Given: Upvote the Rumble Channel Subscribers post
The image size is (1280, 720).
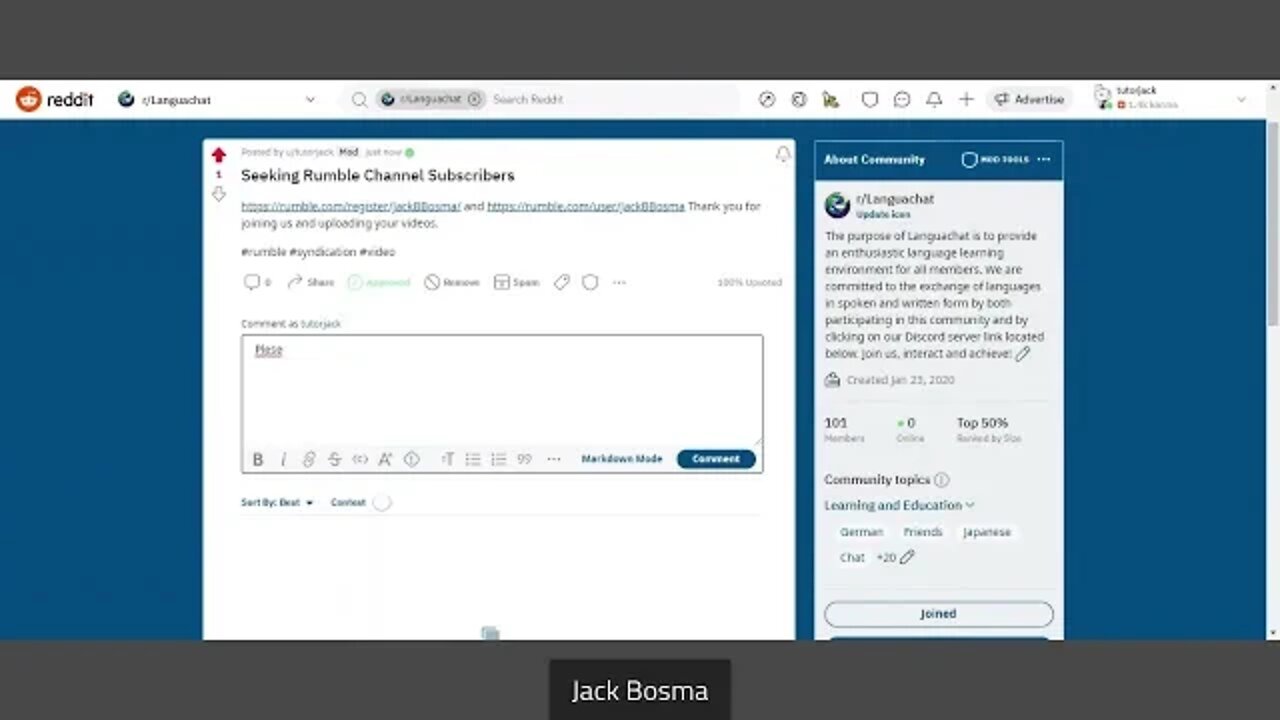Looking at the screenshot, I should pos(218,155).
